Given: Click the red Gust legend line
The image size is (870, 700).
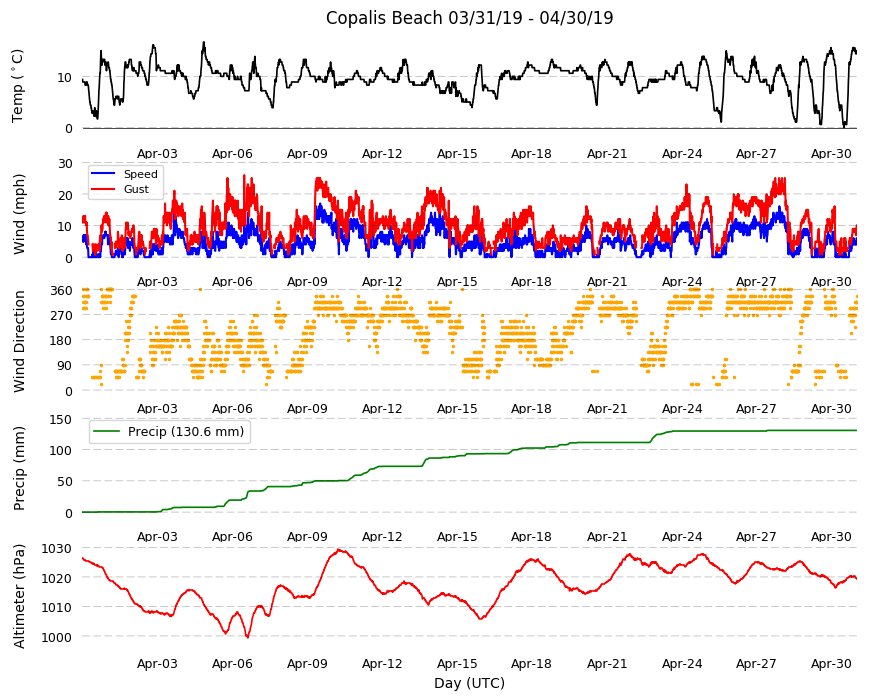Looking at the screenshot, I should [x=103, y=189].
